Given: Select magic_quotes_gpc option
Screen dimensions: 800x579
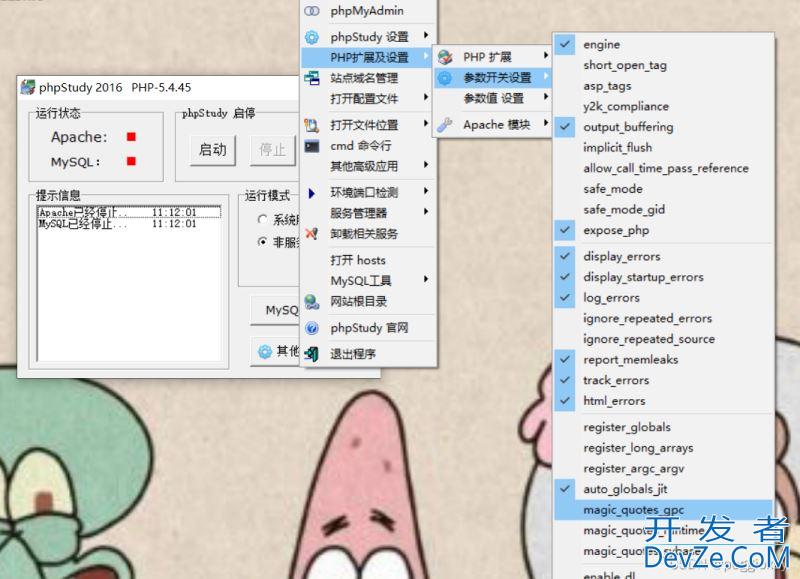Looking at the screenshot, I should pos(663,510).
